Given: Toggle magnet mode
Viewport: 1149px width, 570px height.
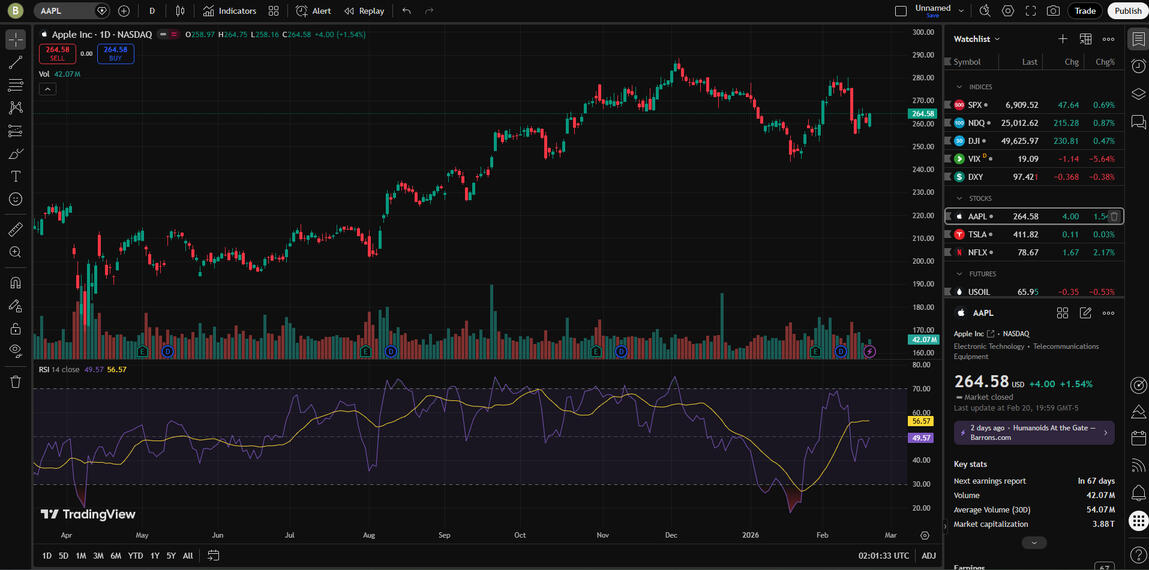Looking at the screenshot, I should click(15, 283).
